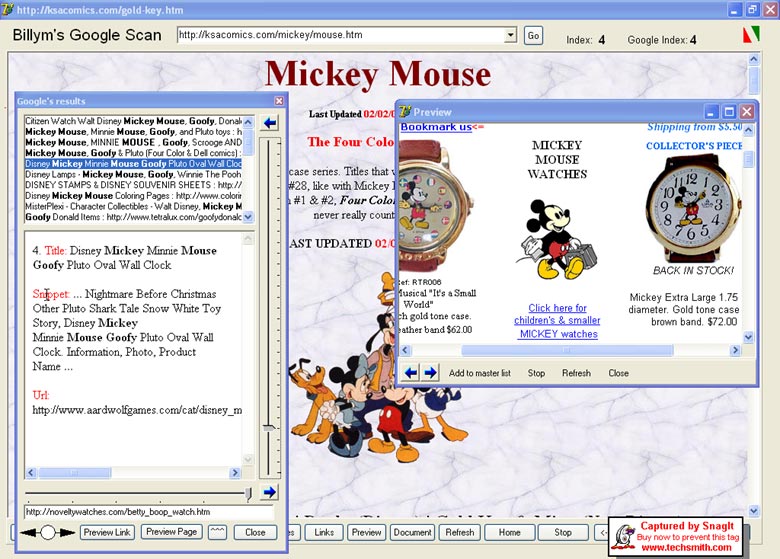Minimize the Preview window
Image resolution: width=780 pixels, height=559 pixels.
[711, 112]
